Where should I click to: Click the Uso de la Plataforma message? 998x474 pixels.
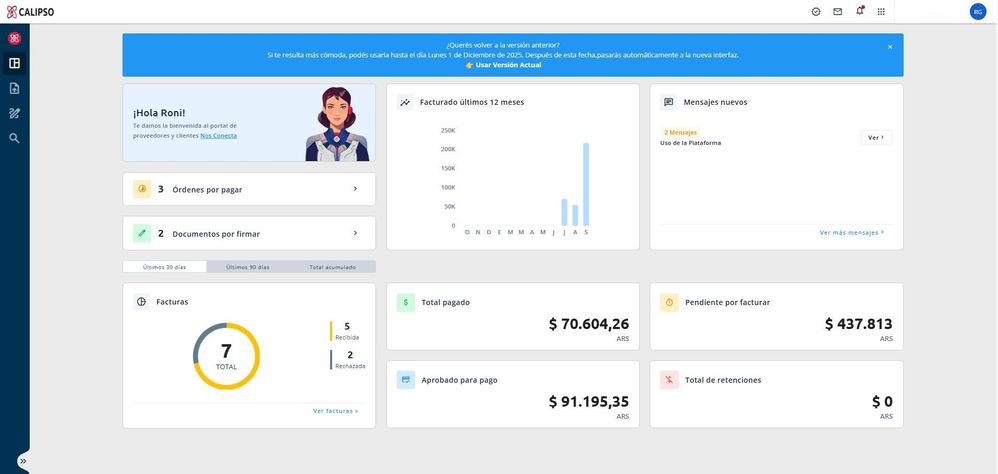coord(691,143)
